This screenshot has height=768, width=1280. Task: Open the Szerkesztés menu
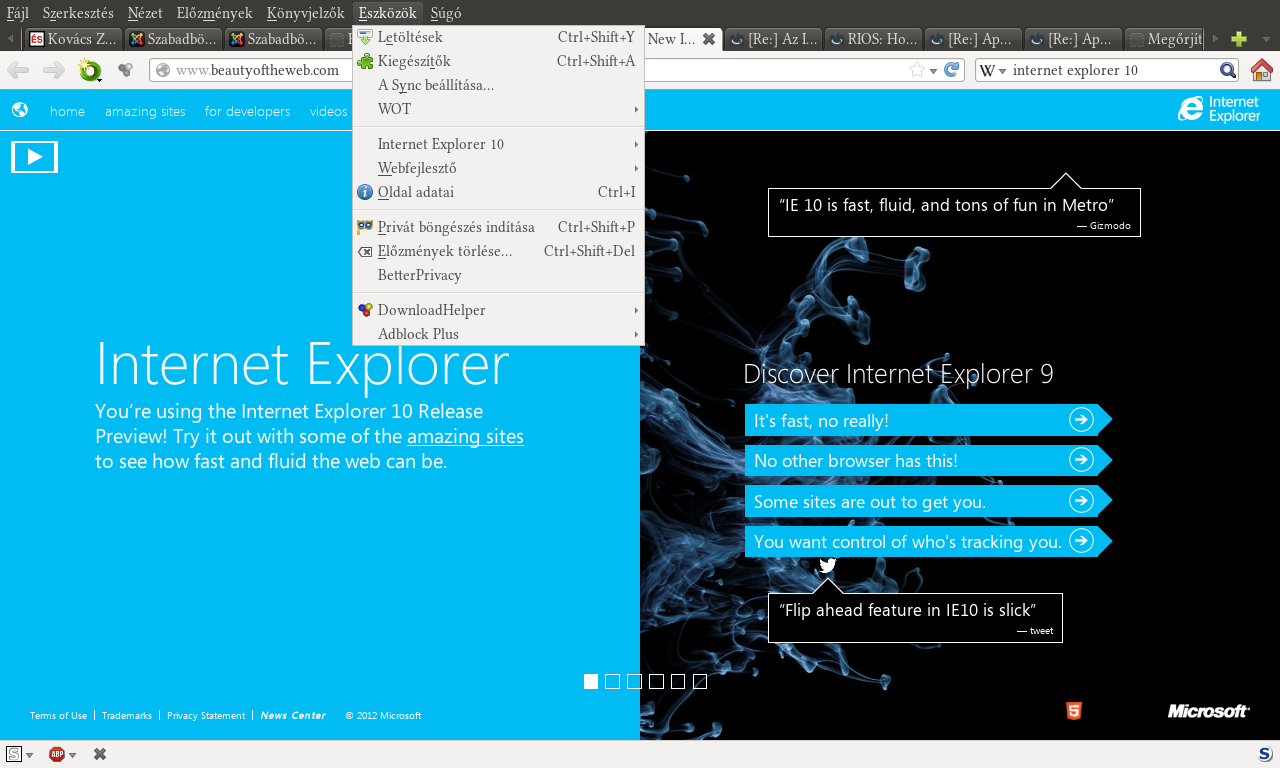coord(78,13)
